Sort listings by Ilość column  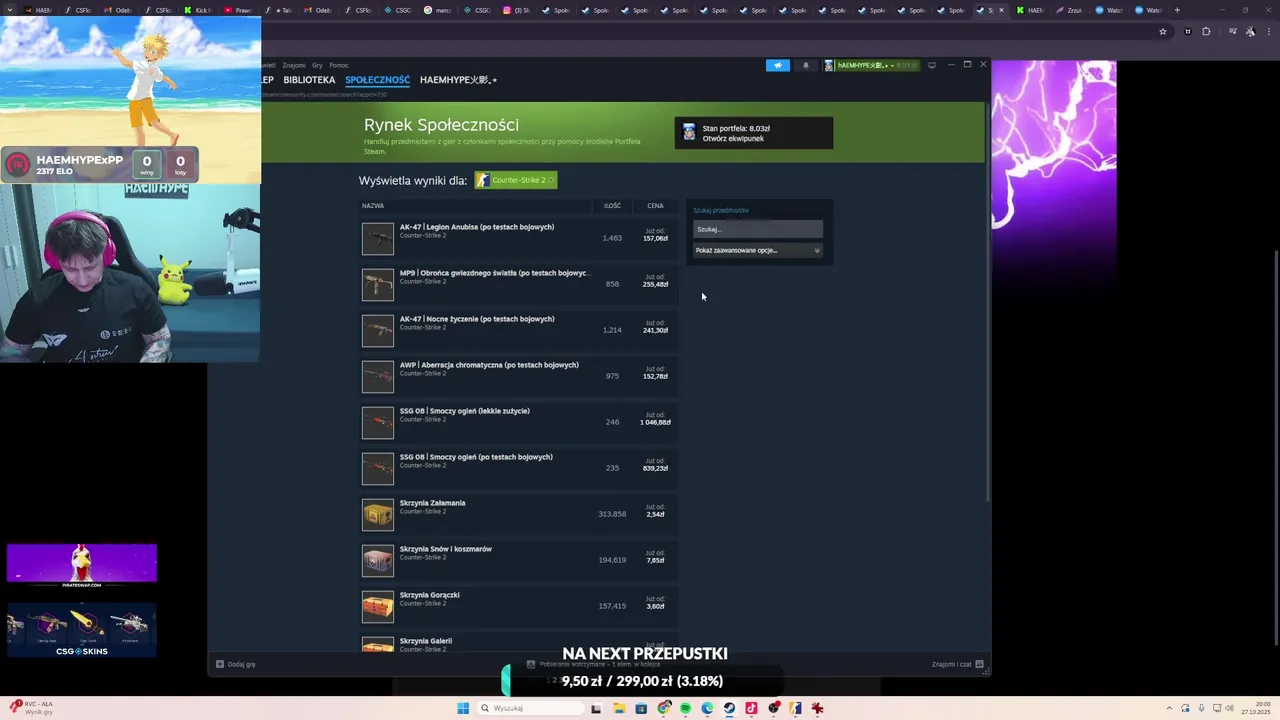point(612,206)
